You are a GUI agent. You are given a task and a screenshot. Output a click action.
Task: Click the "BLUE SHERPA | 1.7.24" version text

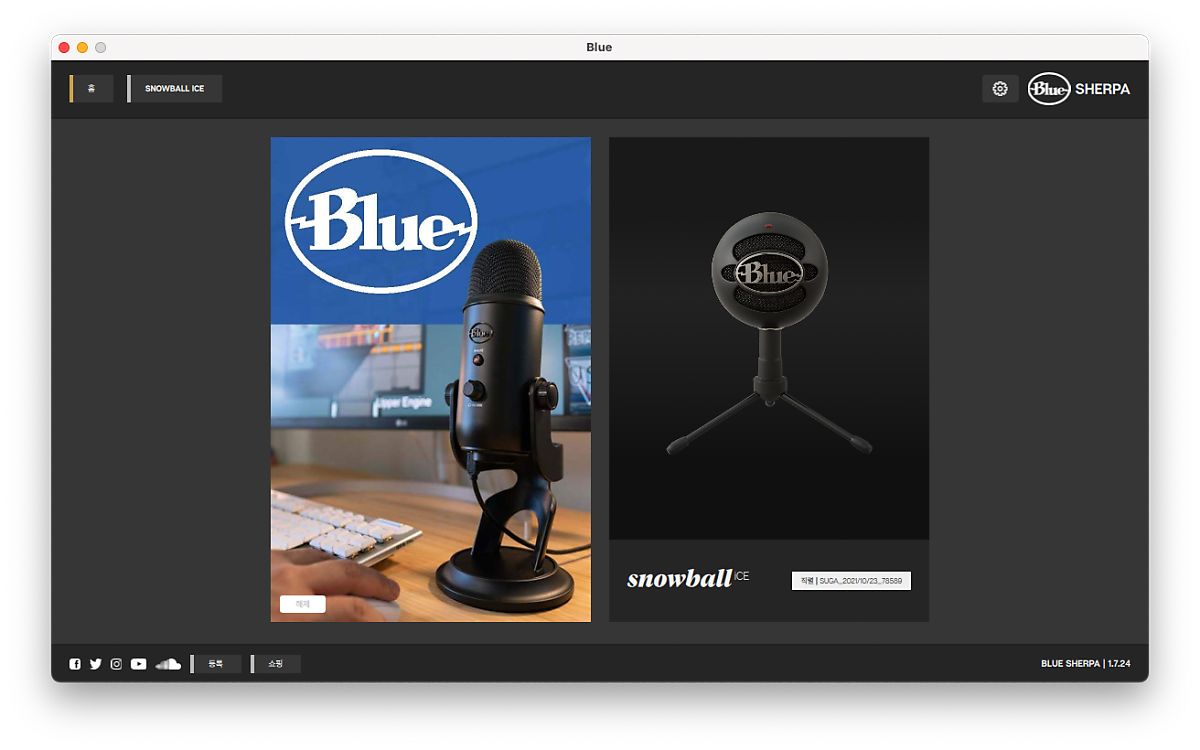point(1086,664)
